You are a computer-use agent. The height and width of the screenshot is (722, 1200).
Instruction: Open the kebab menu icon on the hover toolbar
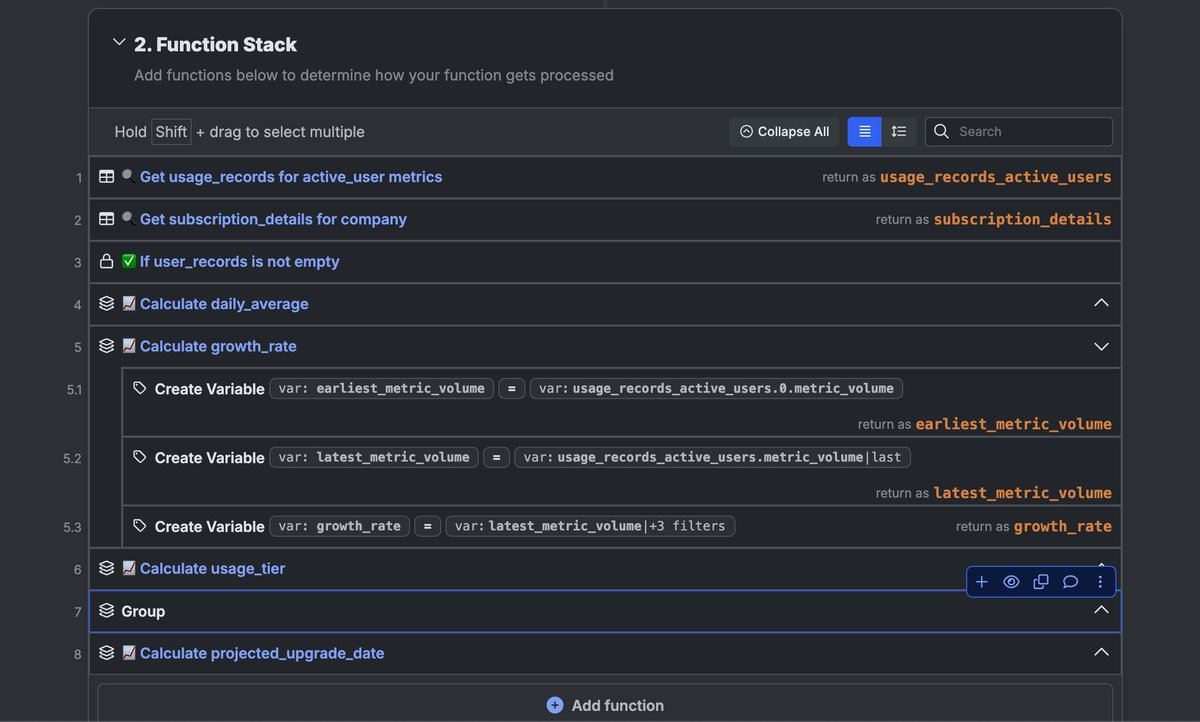[x=1100, y=581]
